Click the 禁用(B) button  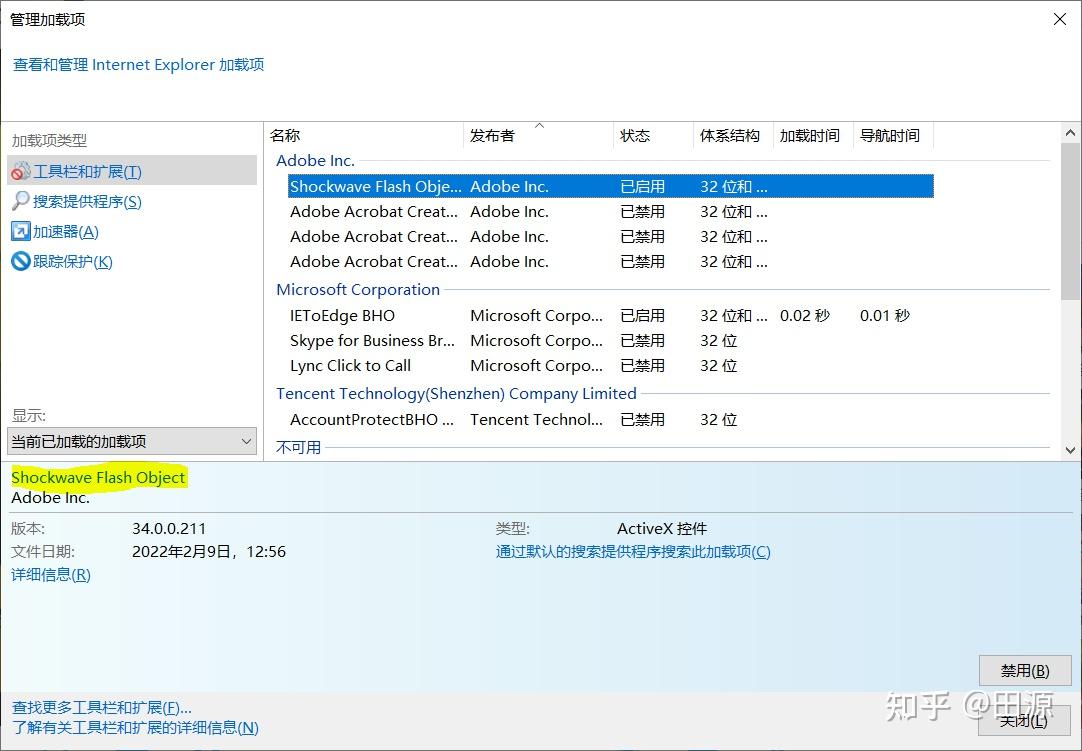pyautogui.click(x=1025, y=670)
